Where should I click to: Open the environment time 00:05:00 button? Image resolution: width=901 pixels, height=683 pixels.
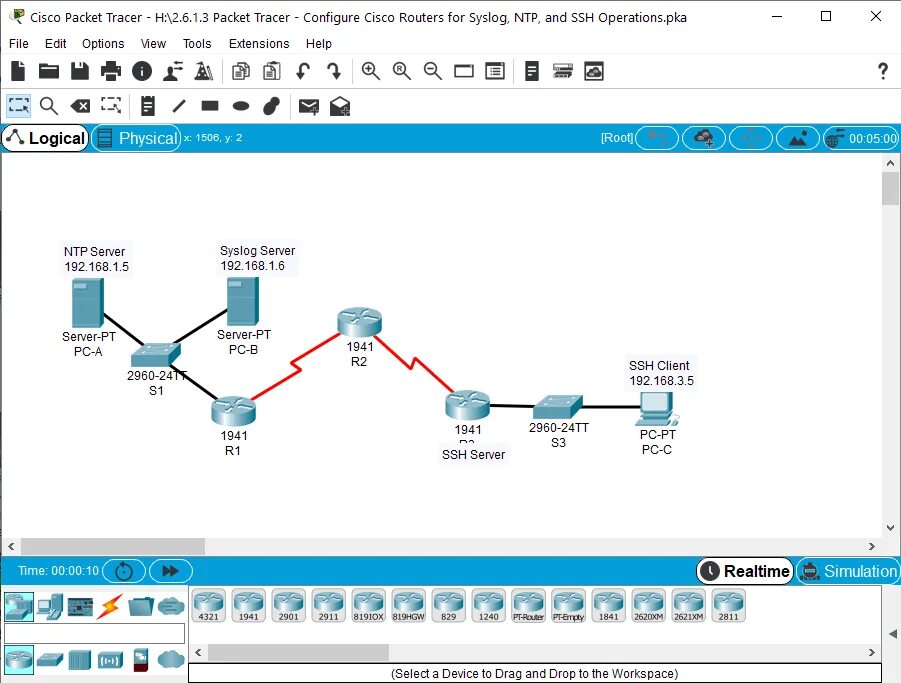[861, 138]
